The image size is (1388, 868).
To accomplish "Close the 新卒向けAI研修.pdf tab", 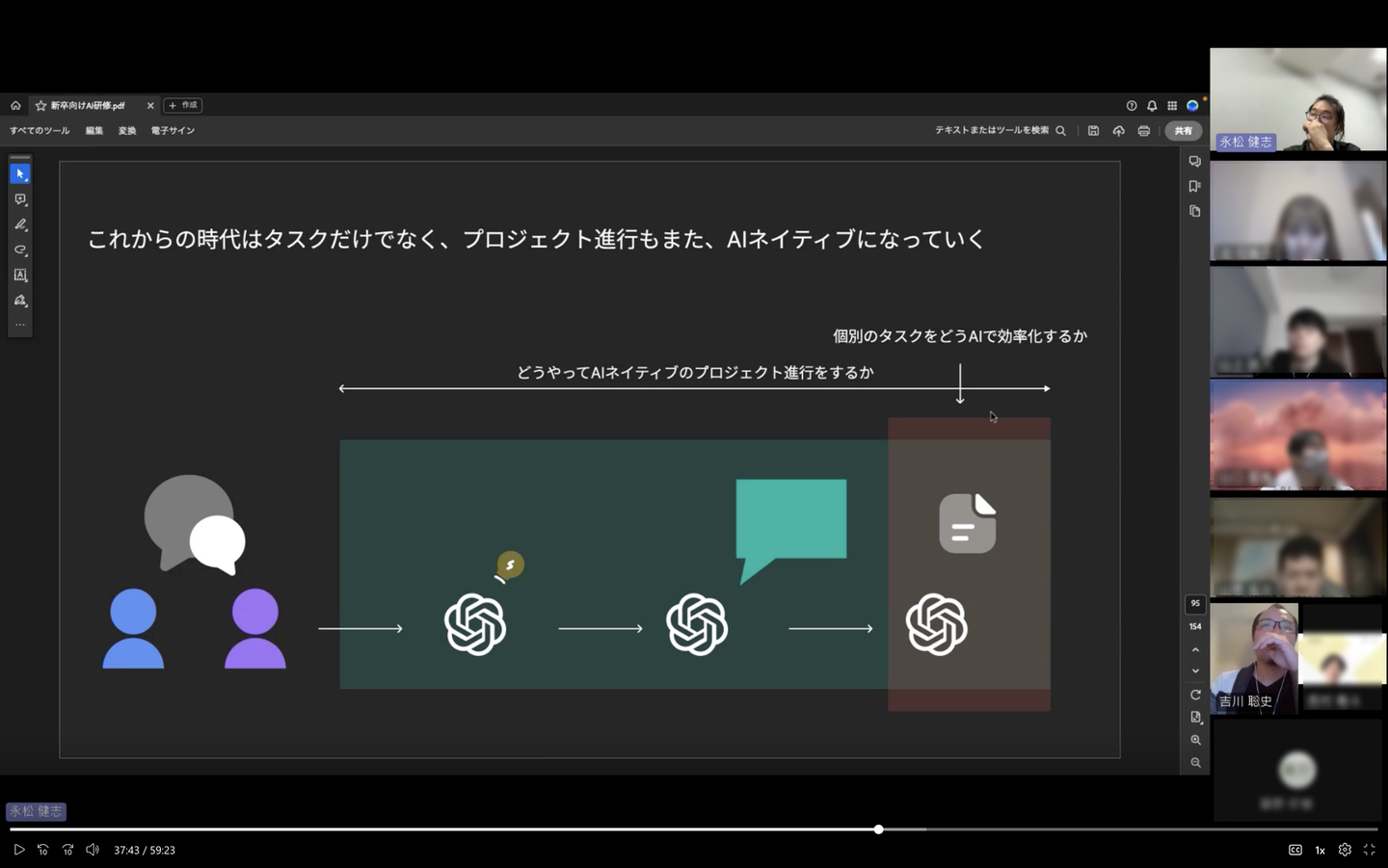I will [150, 106].
